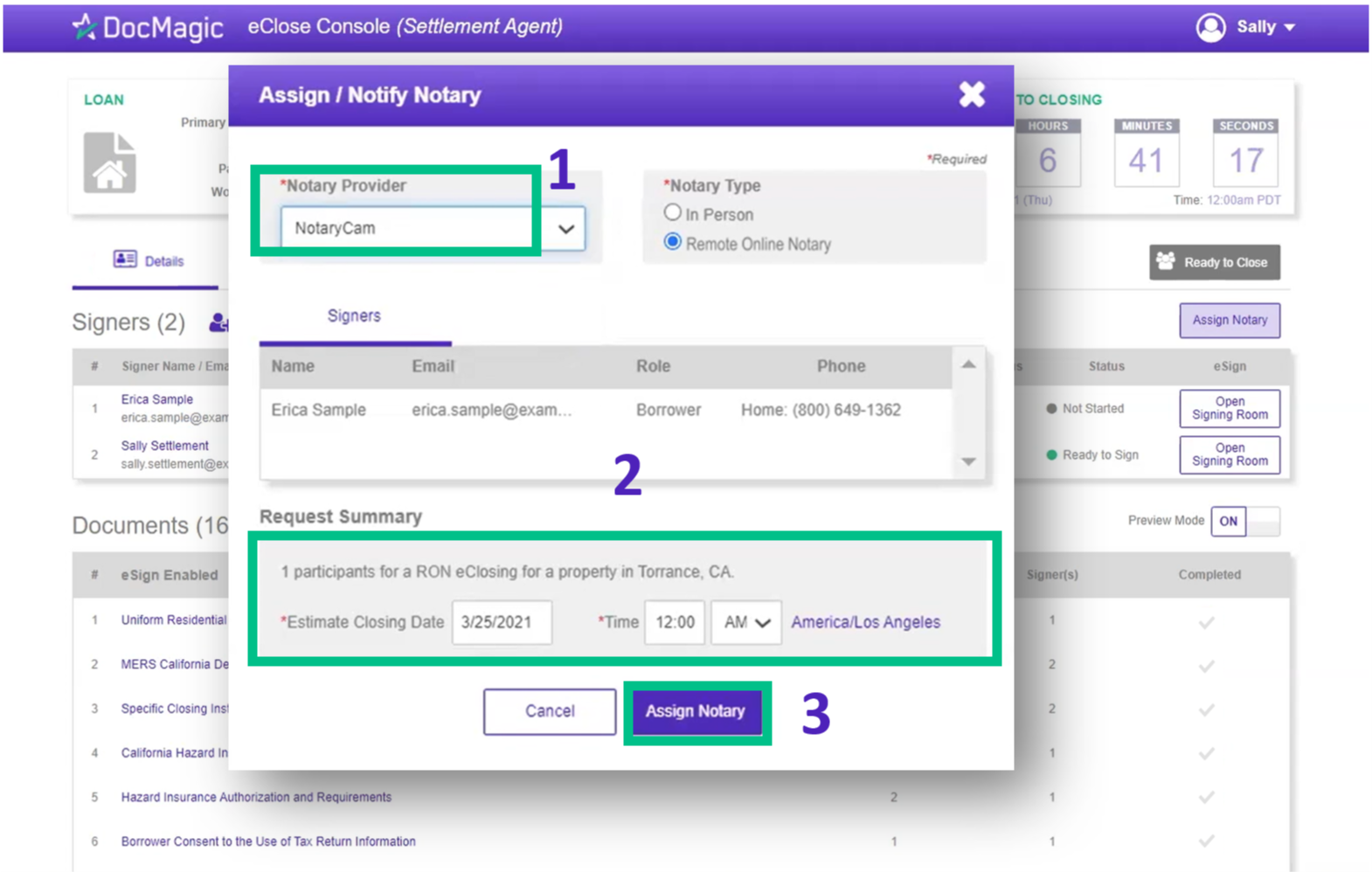This screenshot has height=872, width=1372.
Task: Click the Phone column header in dialog
Action: pos(841,366)
